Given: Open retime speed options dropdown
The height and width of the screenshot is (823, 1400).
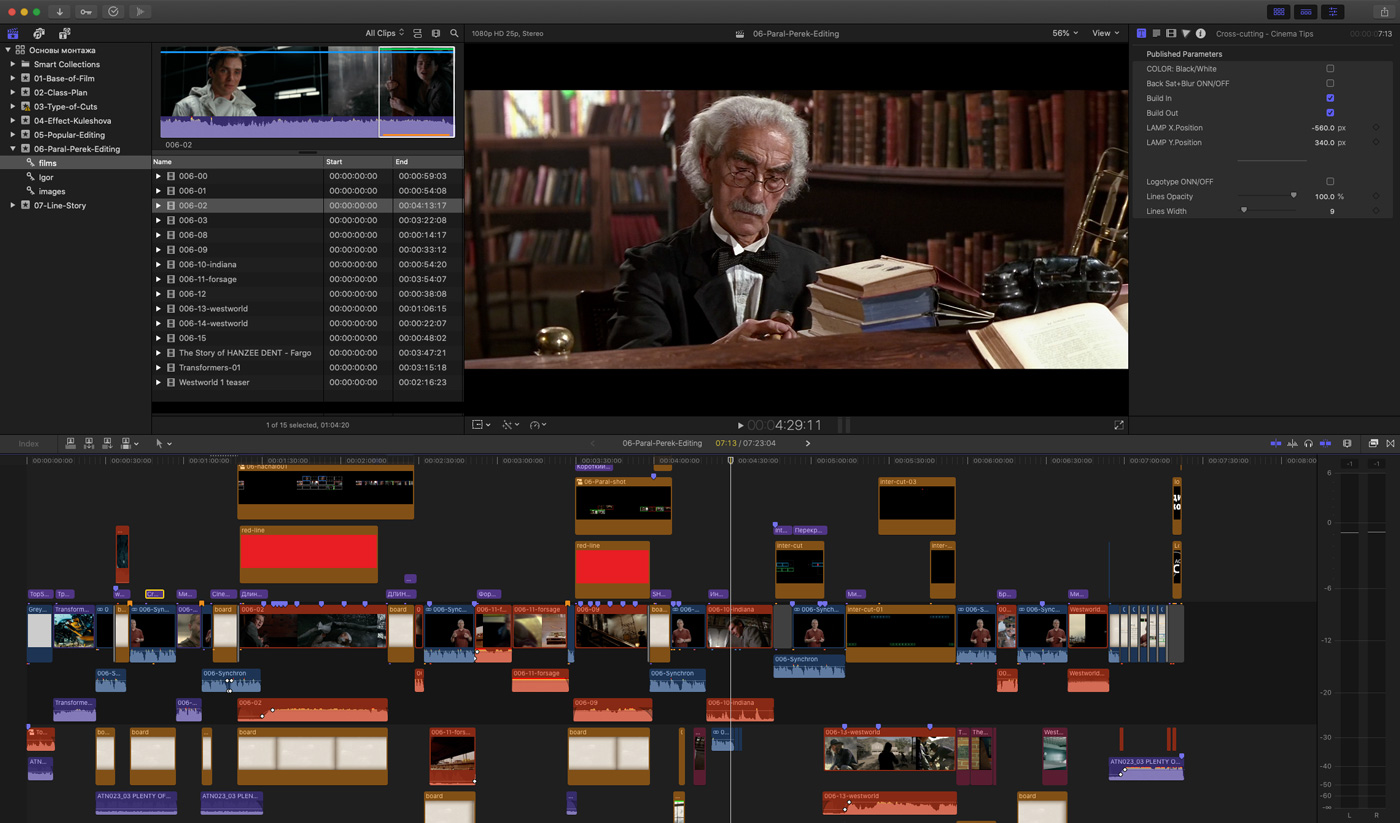Looking at the screenshot, I should tap(538, 425).
